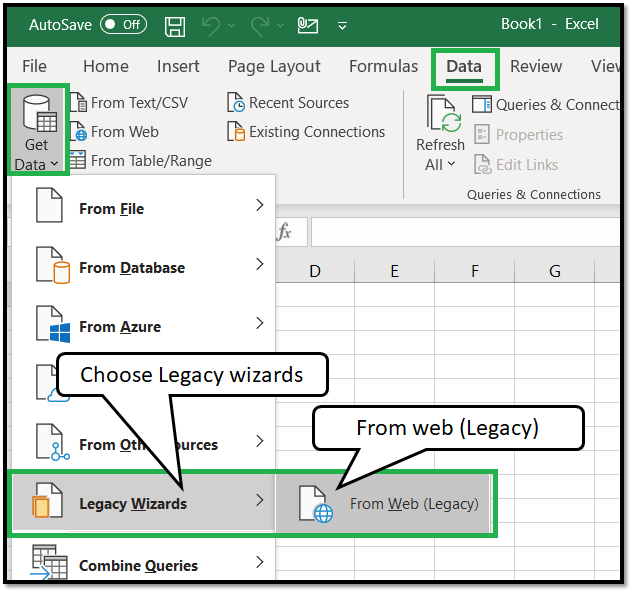
Task: Click From Web in the ribbon
Action: (x=115, y=132)
